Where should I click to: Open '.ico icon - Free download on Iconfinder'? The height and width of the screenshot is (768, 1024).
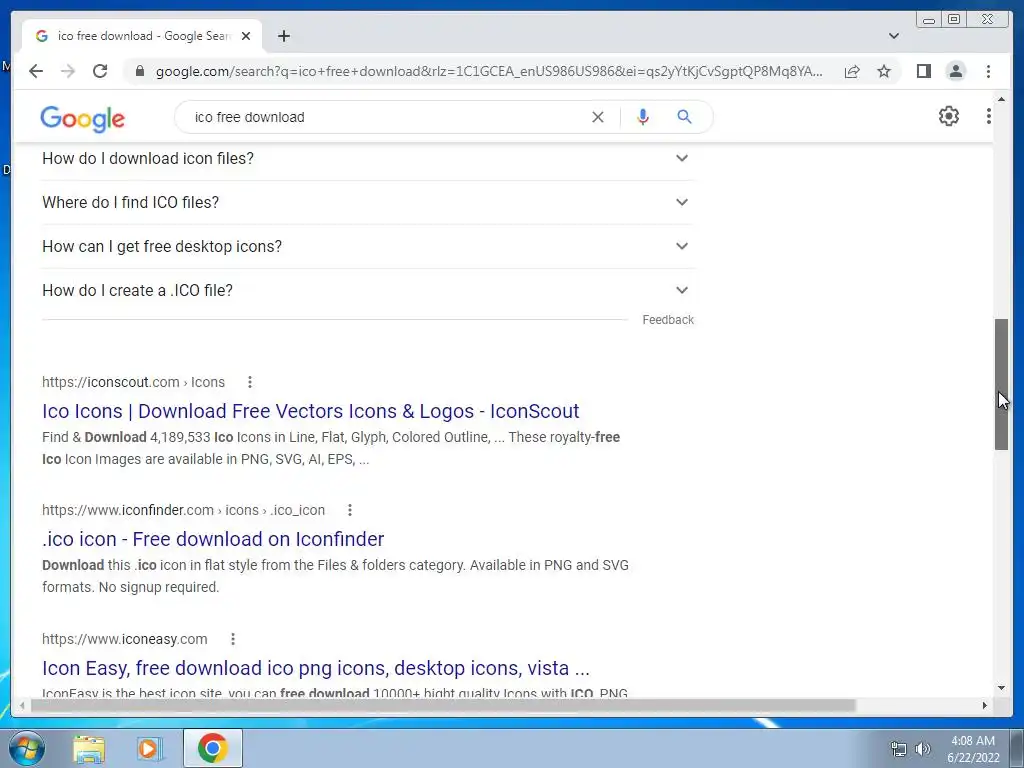tap(213, 539)
